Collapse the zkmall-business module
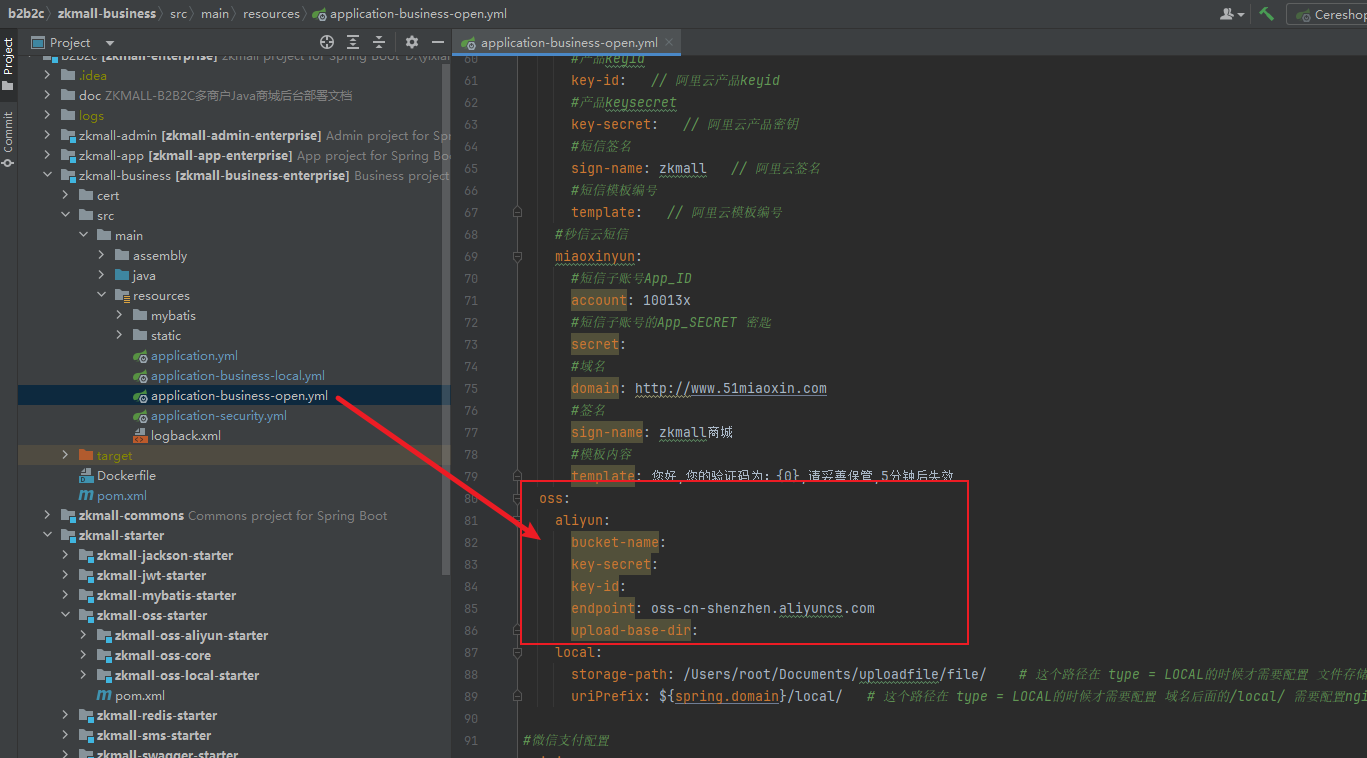Viewport: 1367px width, 758px height. tap(48, 176)
